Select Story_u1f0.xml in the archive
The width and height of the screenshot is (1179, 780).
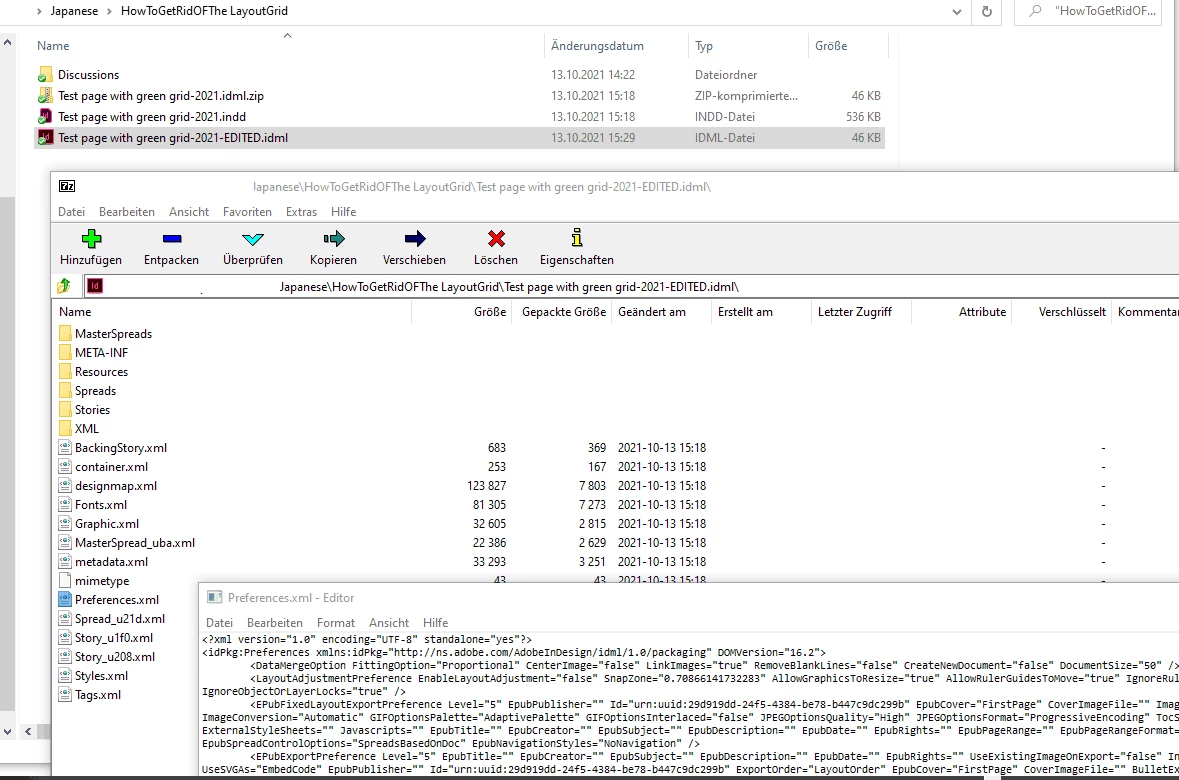click(114, 637)
